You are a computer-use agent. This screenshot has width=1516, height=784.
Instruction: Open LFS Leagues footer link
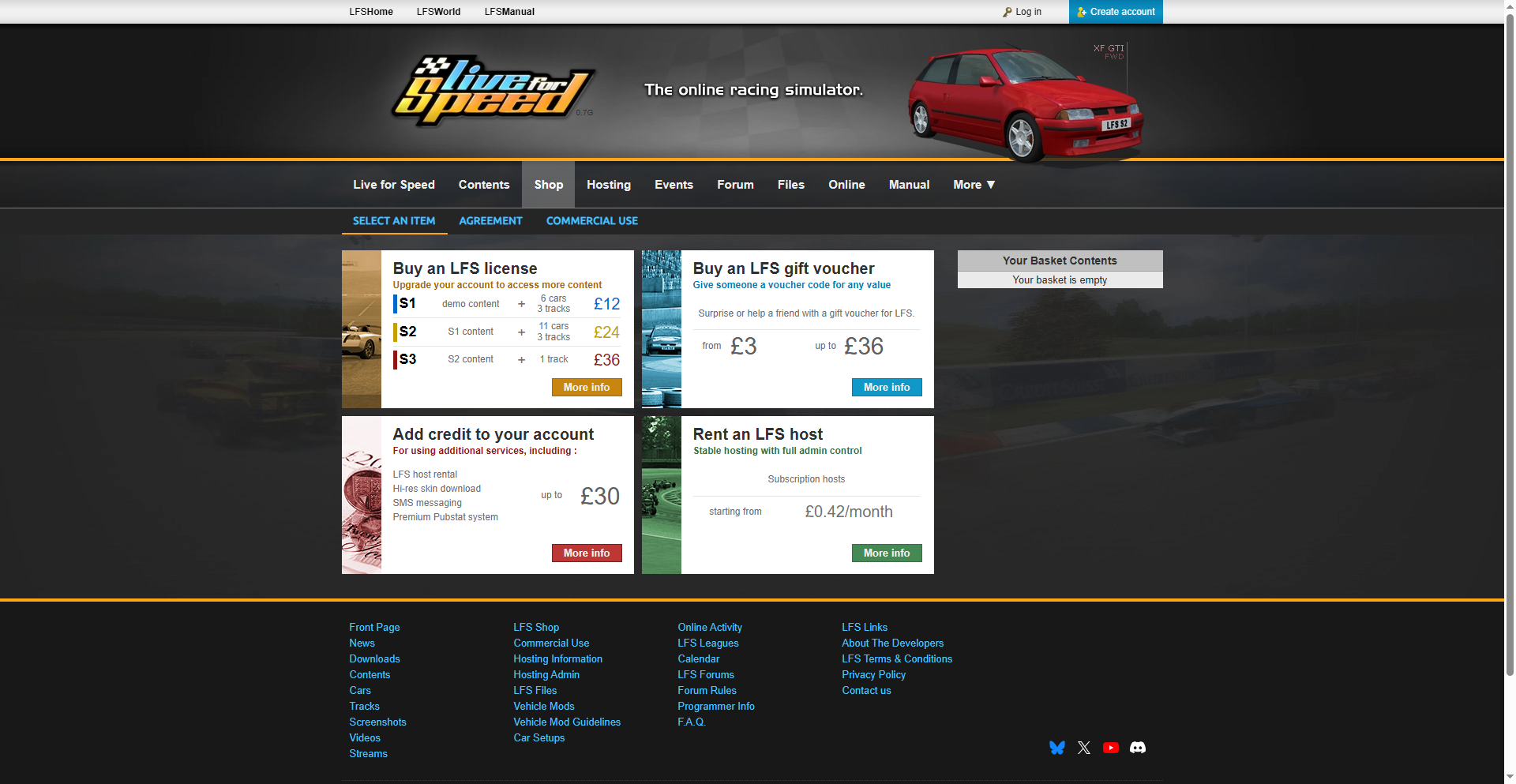(x=708, y=643)
